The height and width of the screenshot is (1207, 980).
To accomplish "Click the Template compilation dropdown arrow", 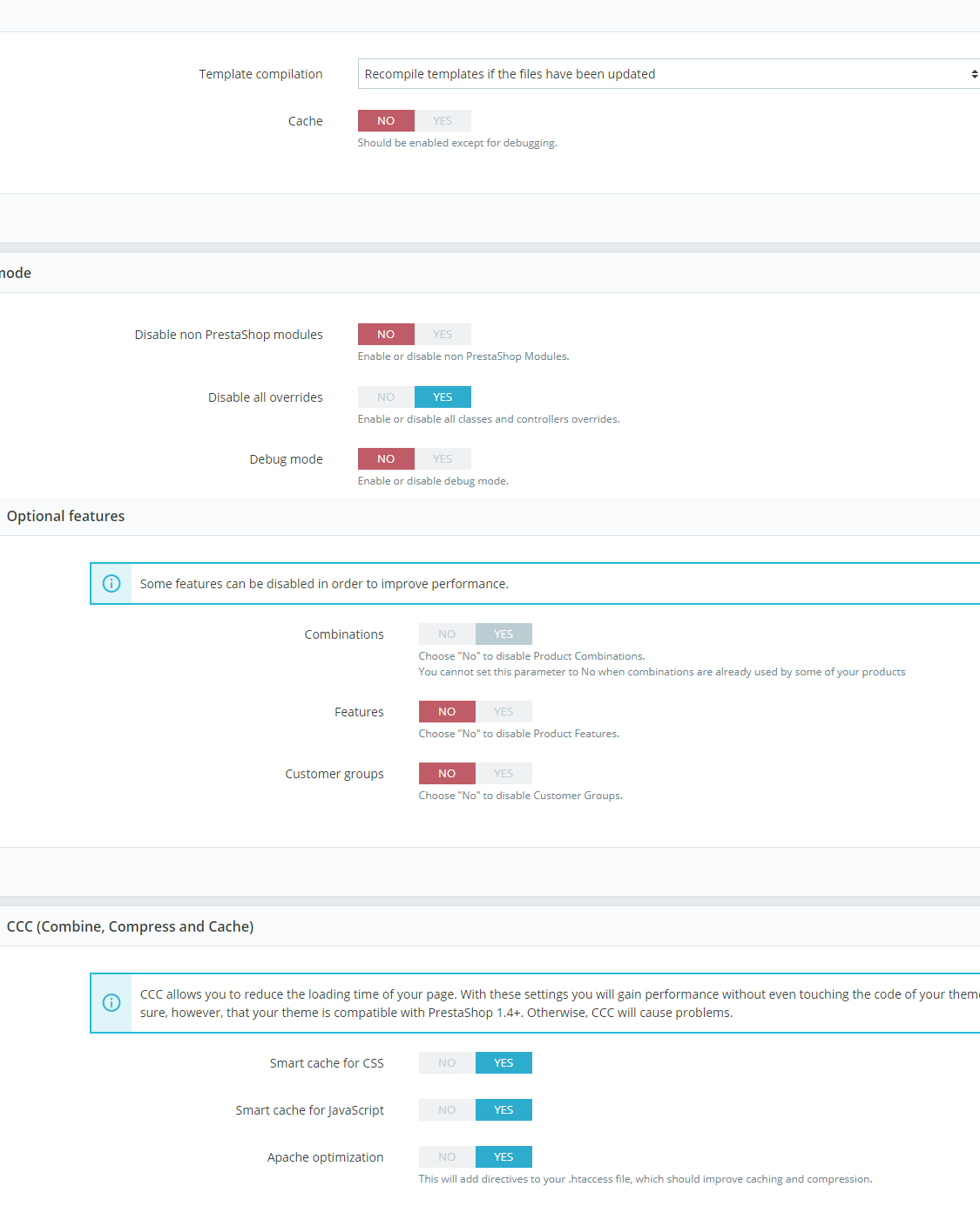I will coord(974,74).
